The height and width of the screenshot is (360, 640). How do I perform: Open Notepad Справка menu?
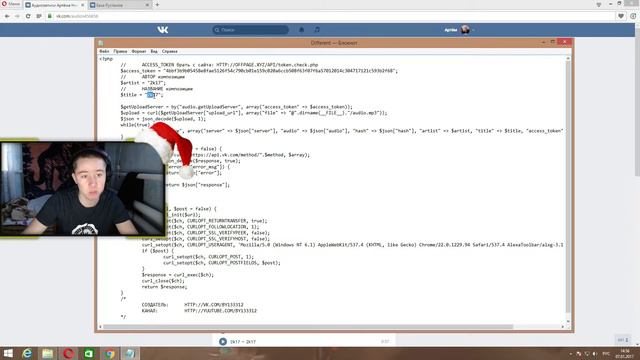(169, 51)
